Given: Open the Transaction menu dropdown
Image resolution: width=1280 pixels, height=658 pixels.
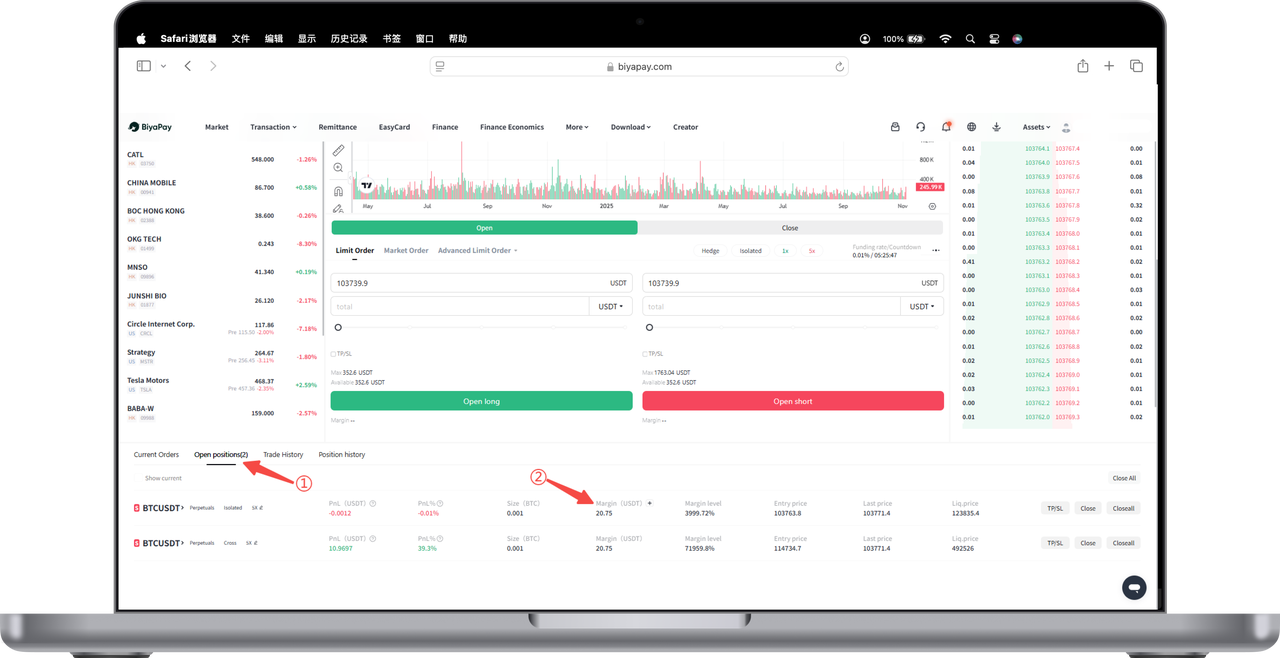Looking at the screenshot, I should click(273, 127).
